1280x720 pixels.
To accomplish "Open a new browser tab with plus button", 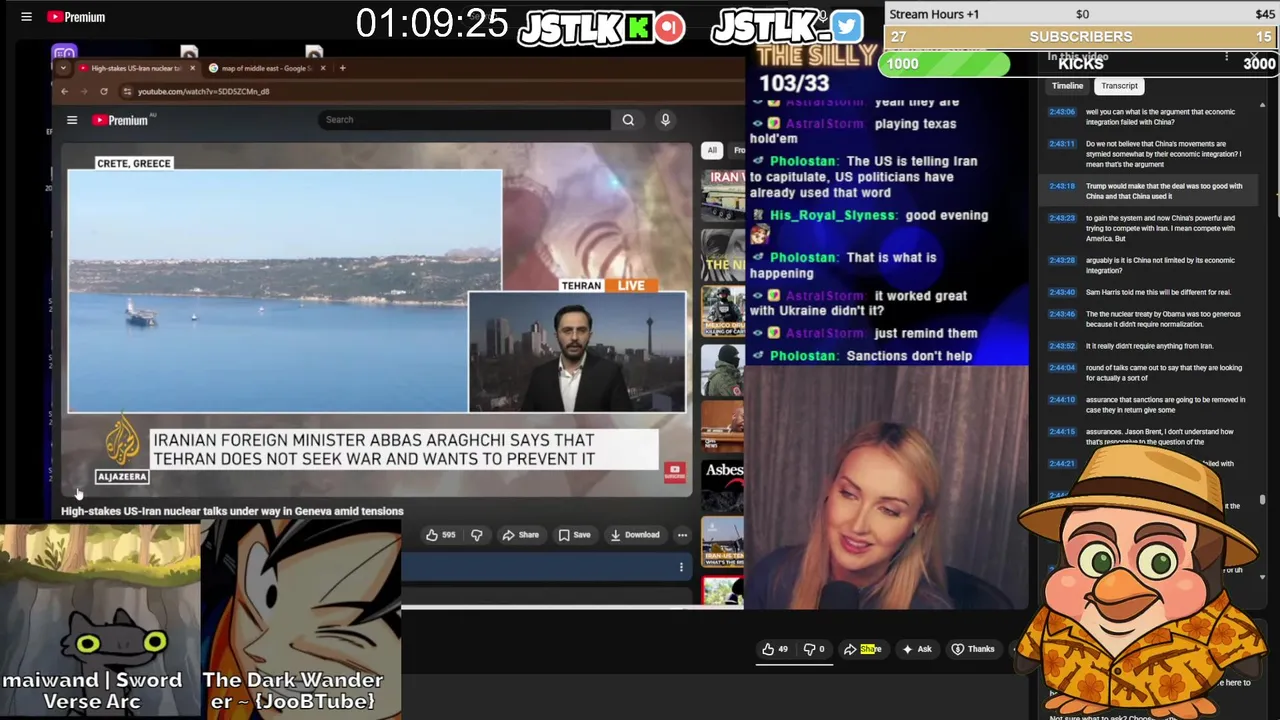I will pos(342,68).
